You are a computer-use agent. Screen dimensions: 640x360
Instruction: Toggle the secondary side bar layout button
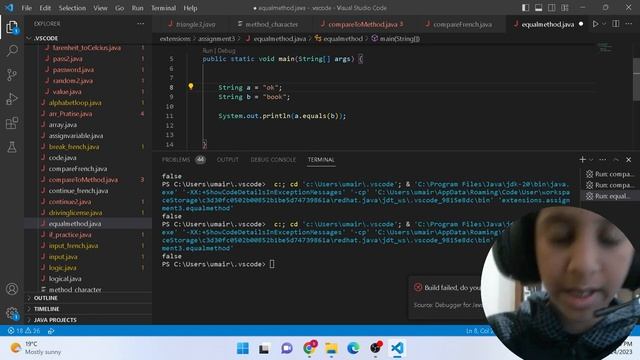[552, 8]
